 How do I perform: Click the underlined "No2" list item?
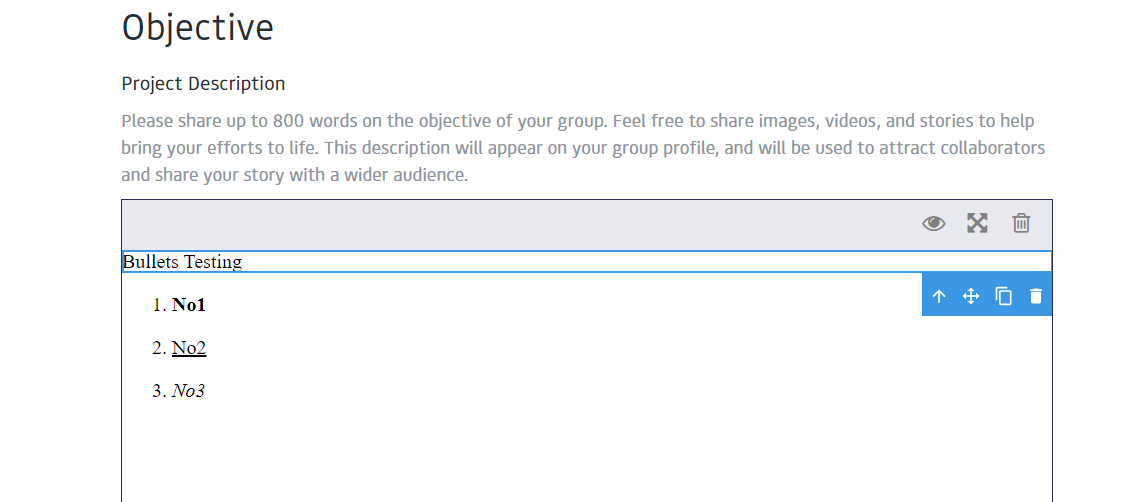(189, 348)
